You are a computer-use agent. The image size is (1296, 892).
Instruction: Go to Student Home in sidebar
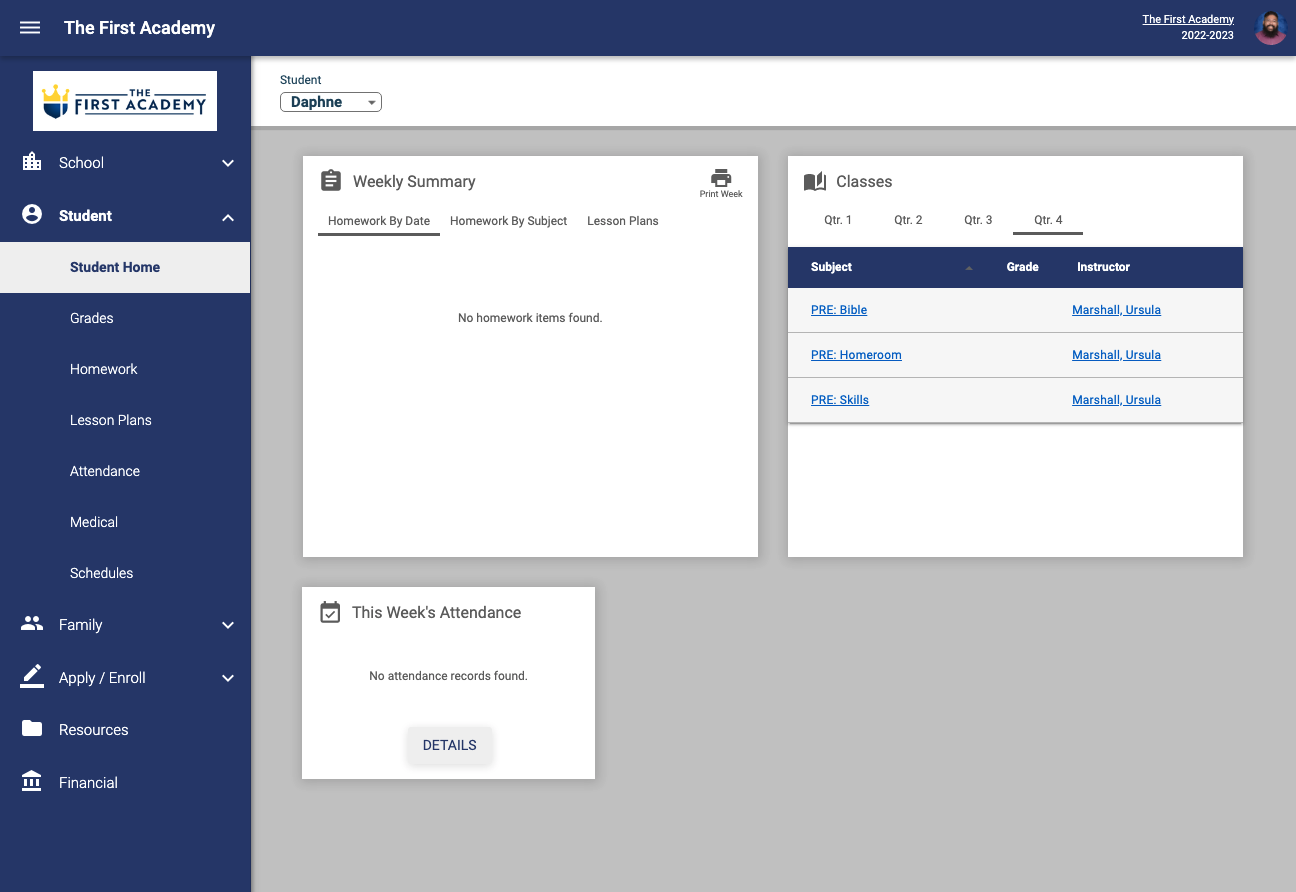pos(125,267)
